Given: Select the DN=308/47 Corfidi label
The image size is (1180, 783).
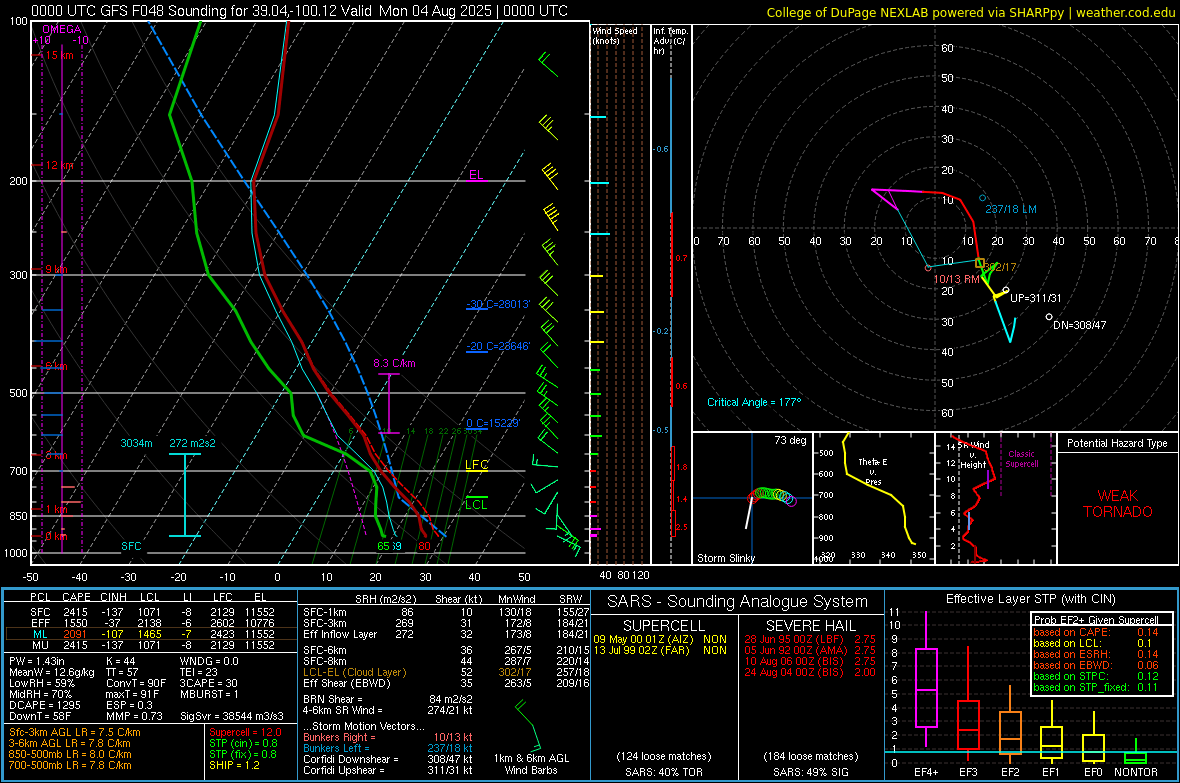Looking at the screenshot, I should (1080, 325).
